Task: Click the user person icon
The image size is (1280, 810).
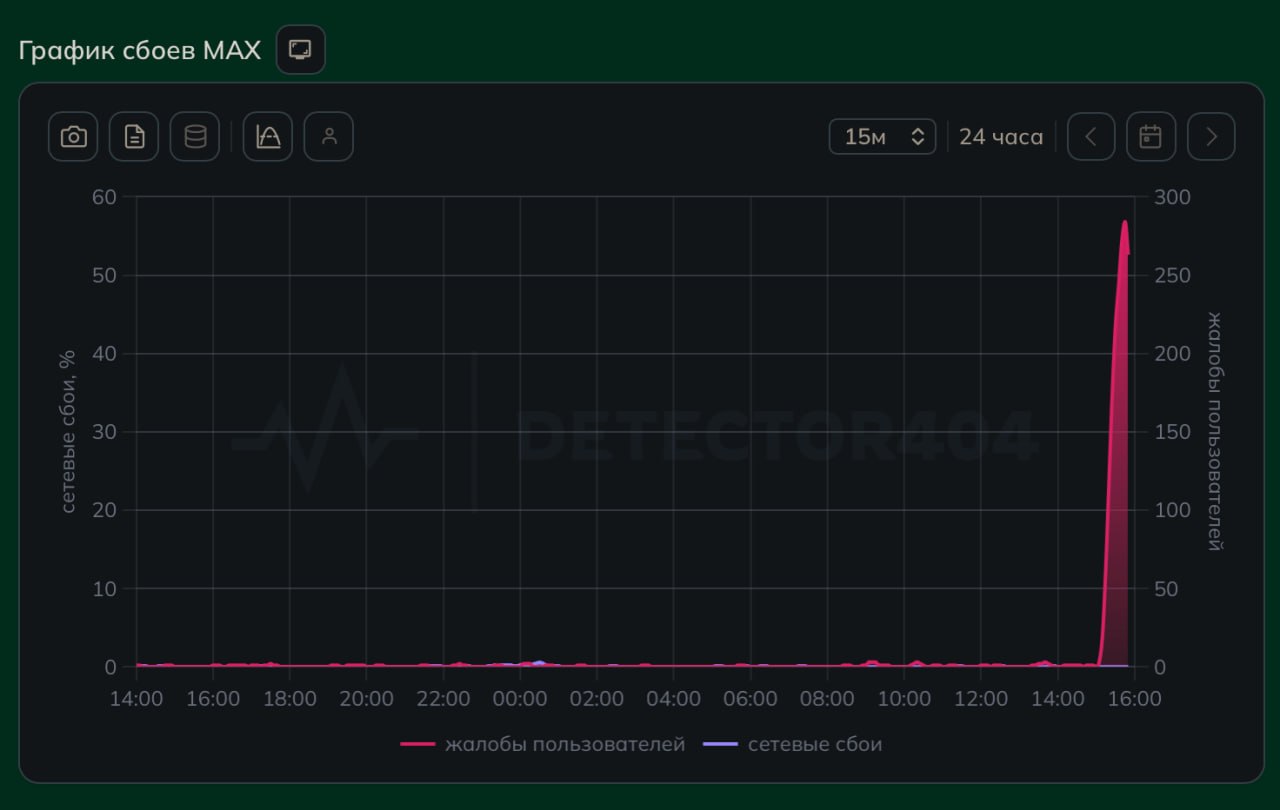Action: (x=329, y=137)
